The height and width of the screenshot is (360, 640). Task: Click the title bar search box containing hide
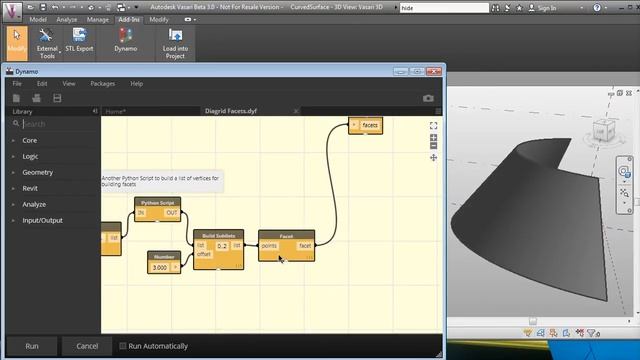(x=444, y=8)
